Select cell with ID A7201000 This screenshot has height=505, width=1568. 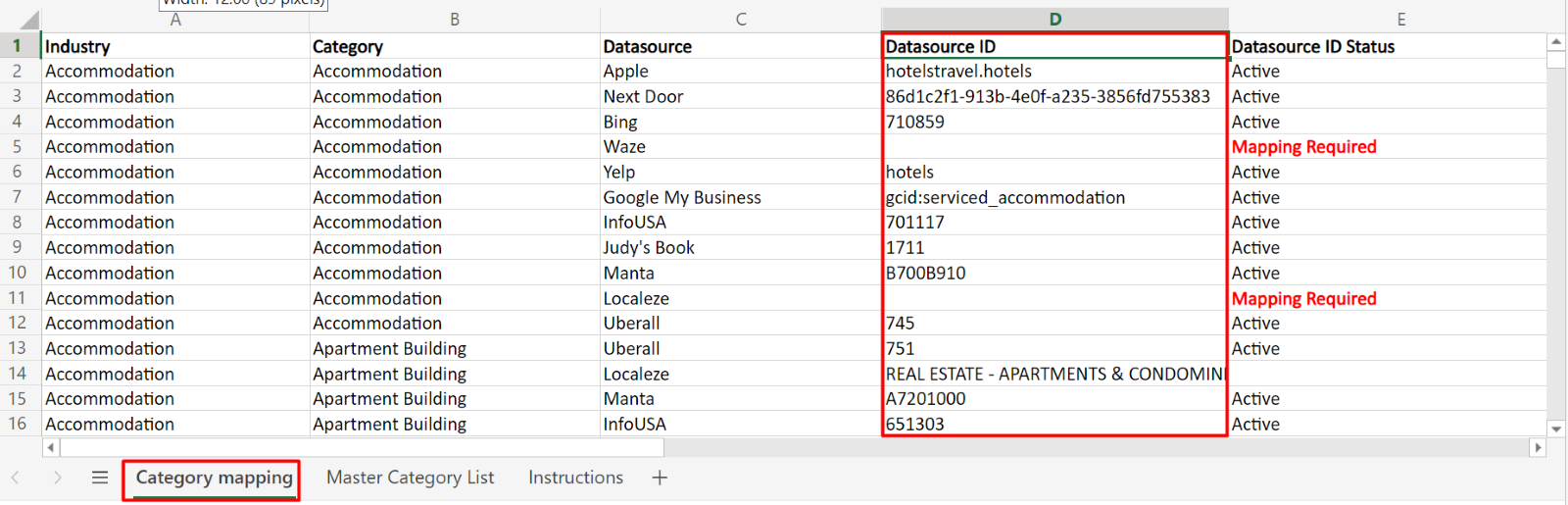point(1055,398)
